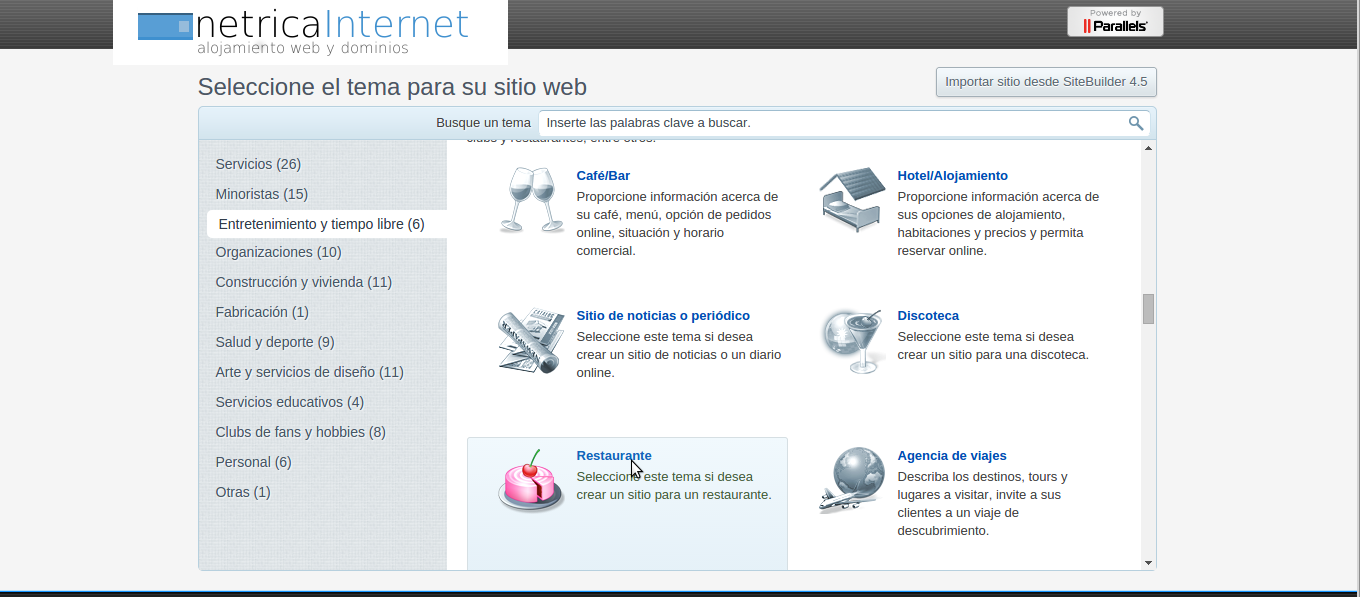Click the Discoteca description text
Viewport: 1360px width, 597px height.
point(993,346)
